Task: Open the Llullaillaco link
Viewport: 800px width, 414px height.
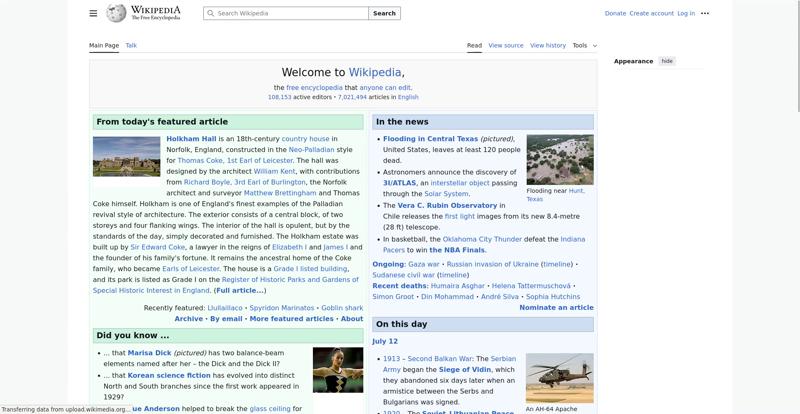Action: pyautogui.click(x=225, y=308)
